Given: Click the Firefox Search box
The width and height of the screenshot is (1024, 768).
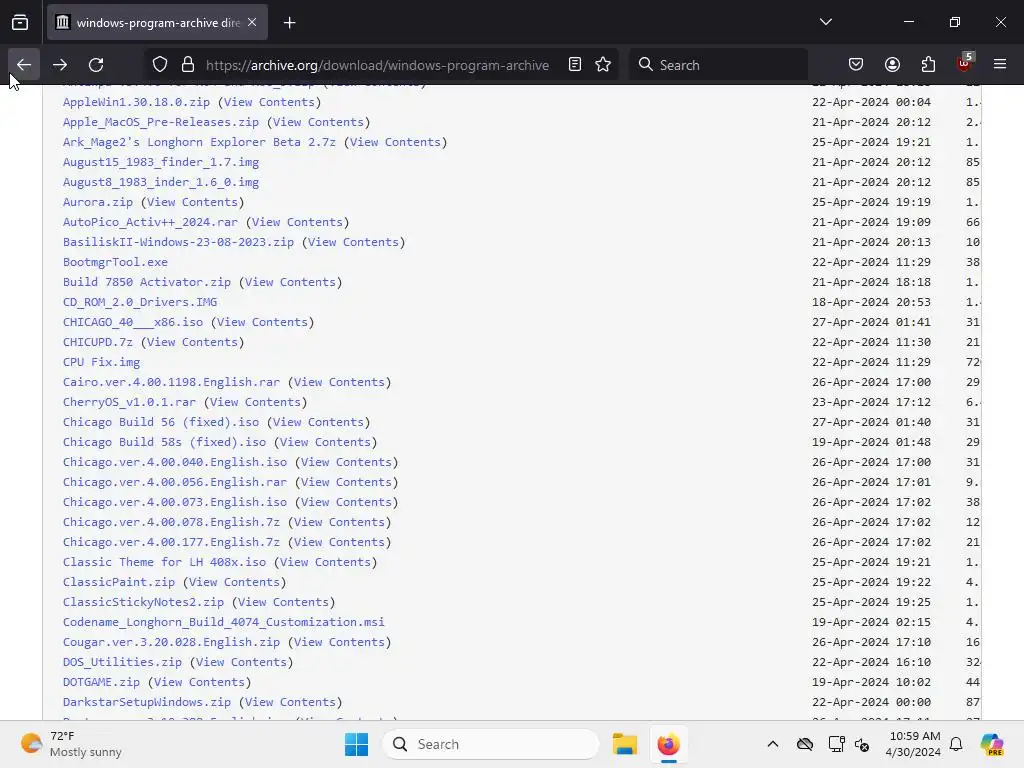Looking at the screenshot, I should pyautogui.click(x=718, y=65).
